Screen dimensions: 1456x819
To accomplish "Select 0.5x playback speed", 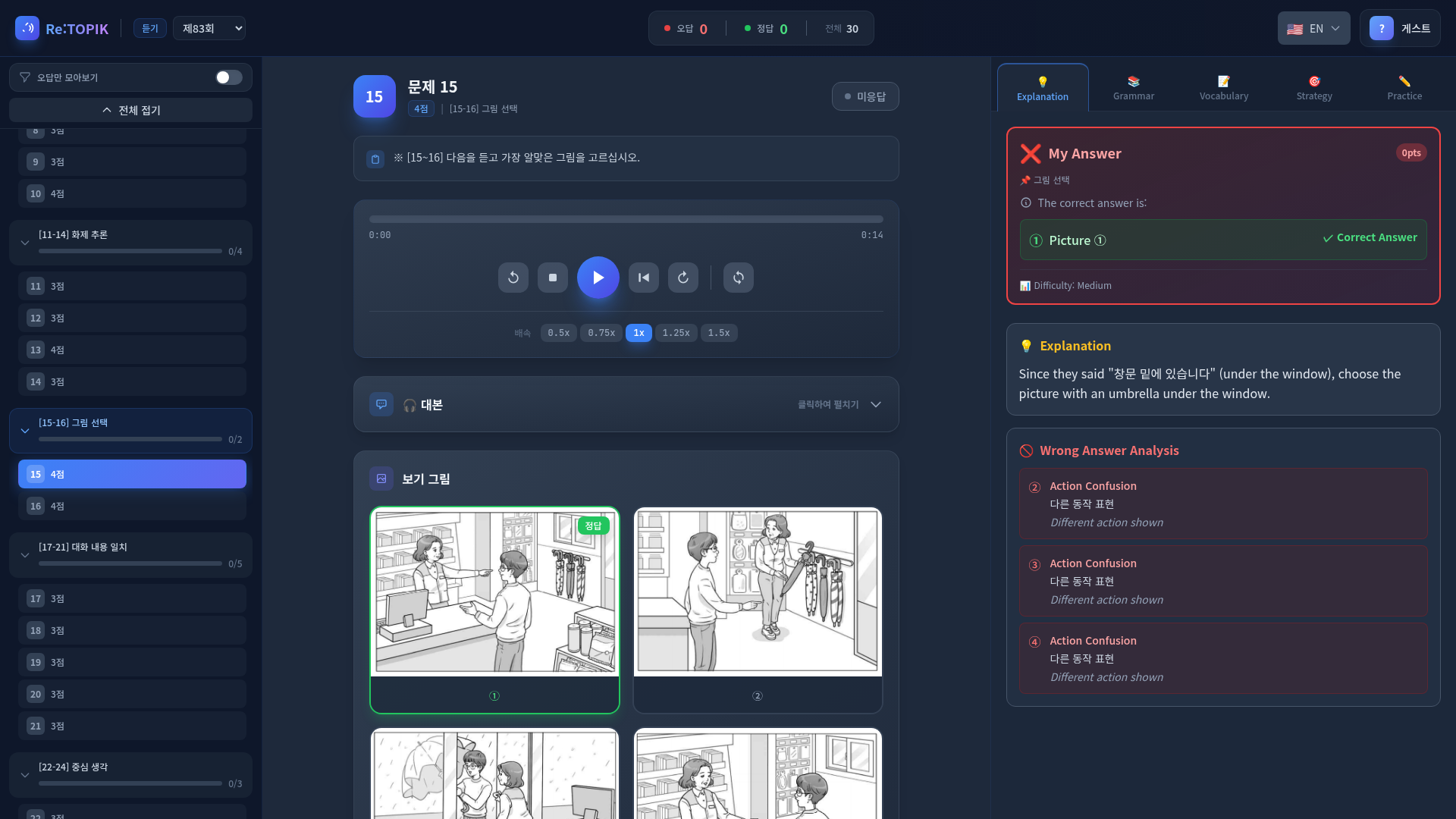I will pyautogui.click(x=559, y=333).
